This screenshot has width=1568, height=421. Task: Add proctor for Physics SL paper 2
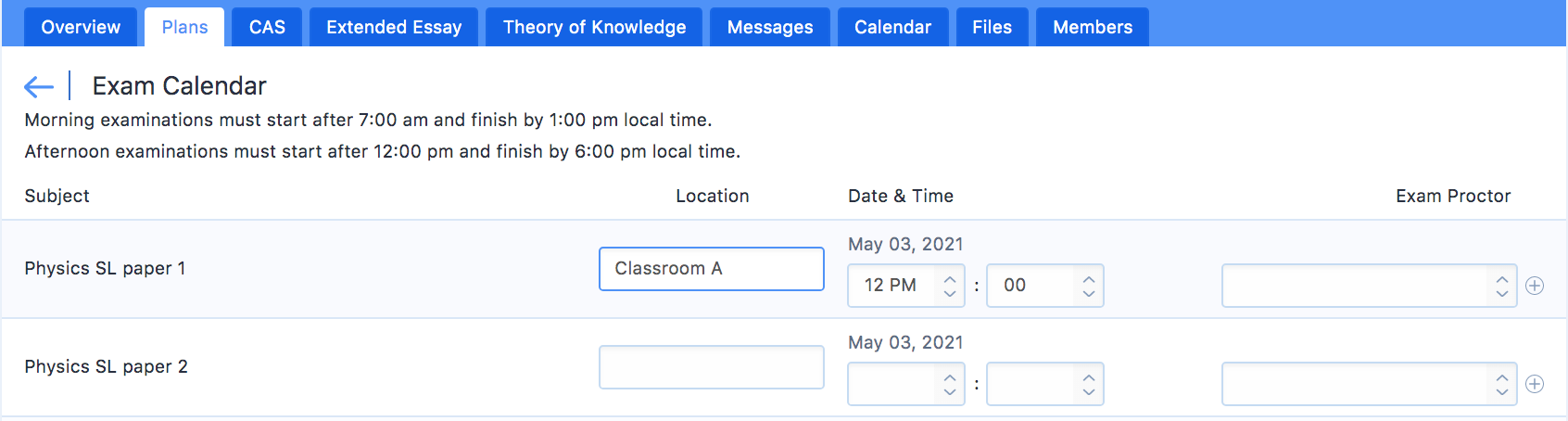(x=1535, y=384)
